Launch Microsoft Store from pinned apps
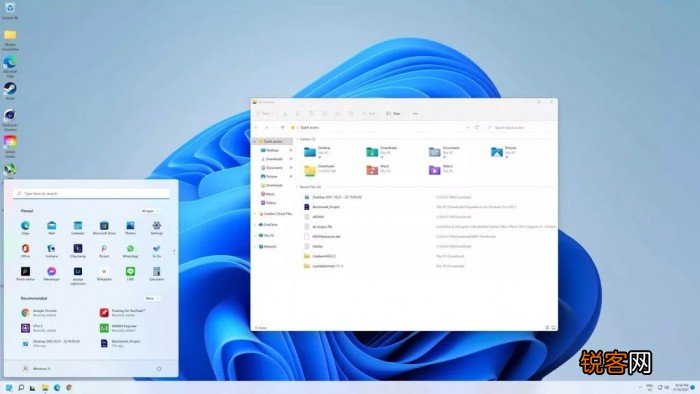This screenshot has width=700, height=394. coord(104,227)
